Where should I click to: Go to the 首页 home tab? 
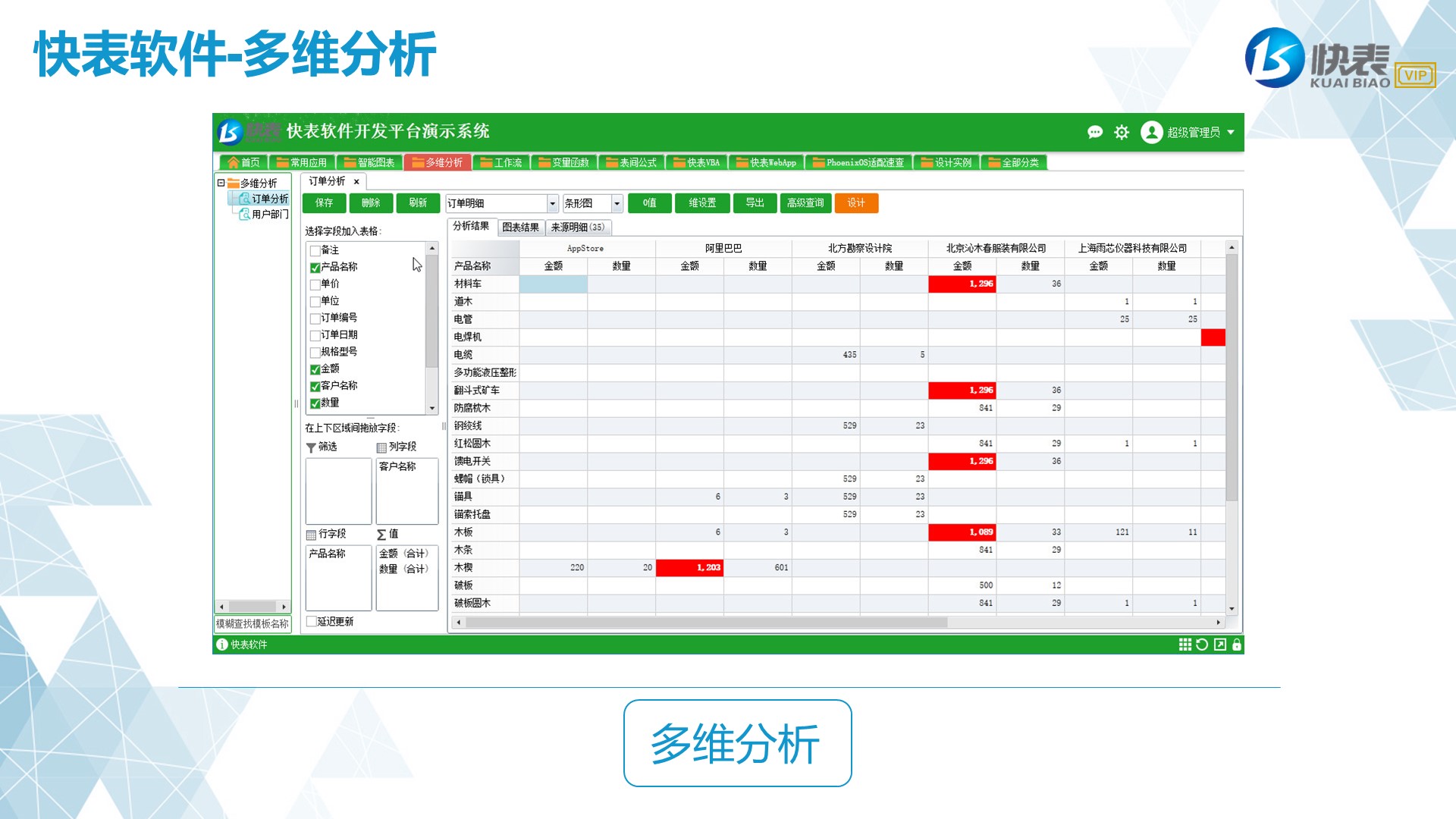tap(243, 162)
